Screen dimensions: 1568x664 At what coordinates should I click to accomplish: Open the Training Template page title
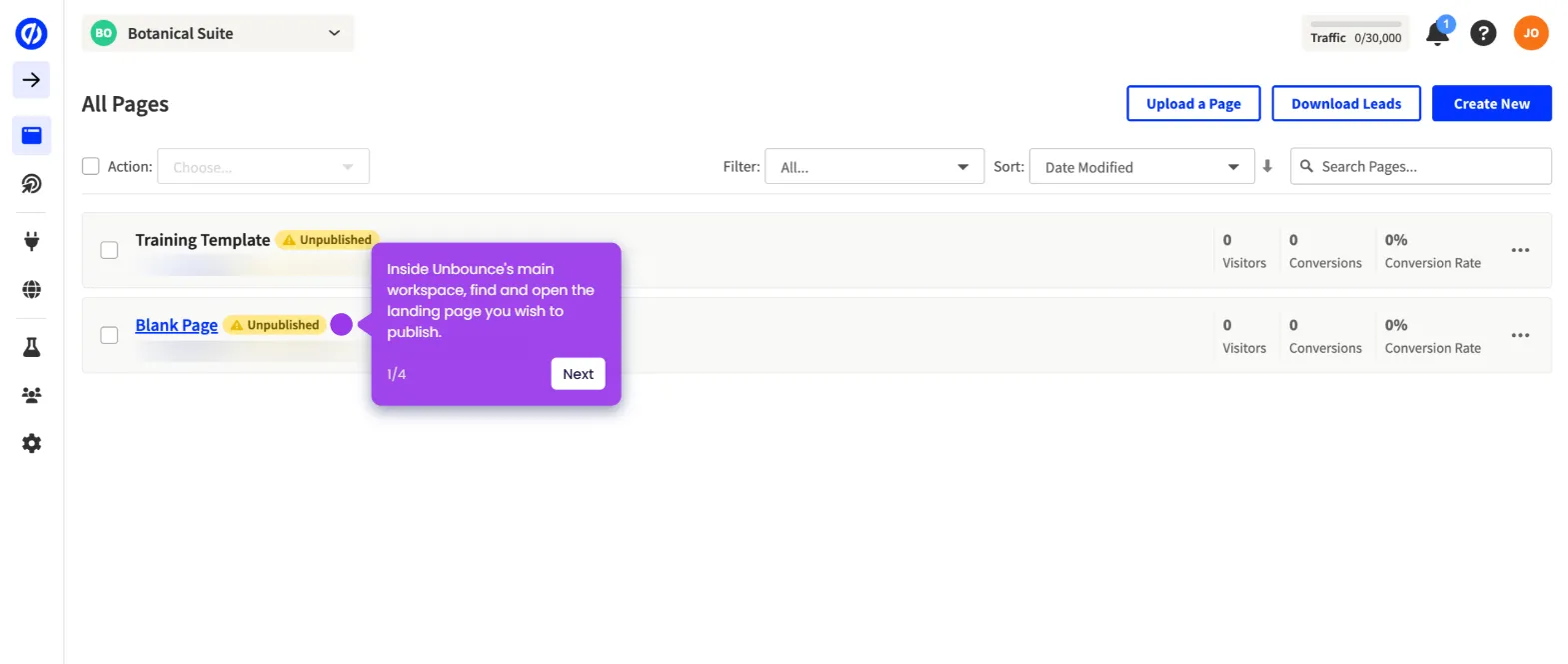pyautogui.click(x=203, y=240)
